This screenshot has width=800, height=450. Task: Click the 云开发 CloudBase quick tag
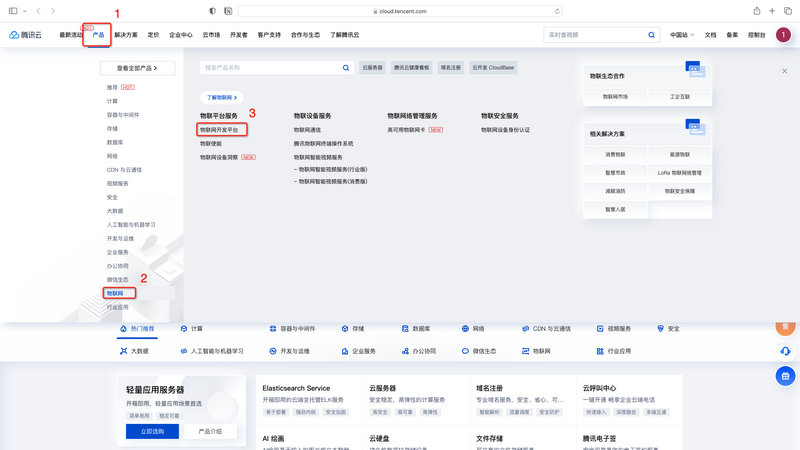493,67
